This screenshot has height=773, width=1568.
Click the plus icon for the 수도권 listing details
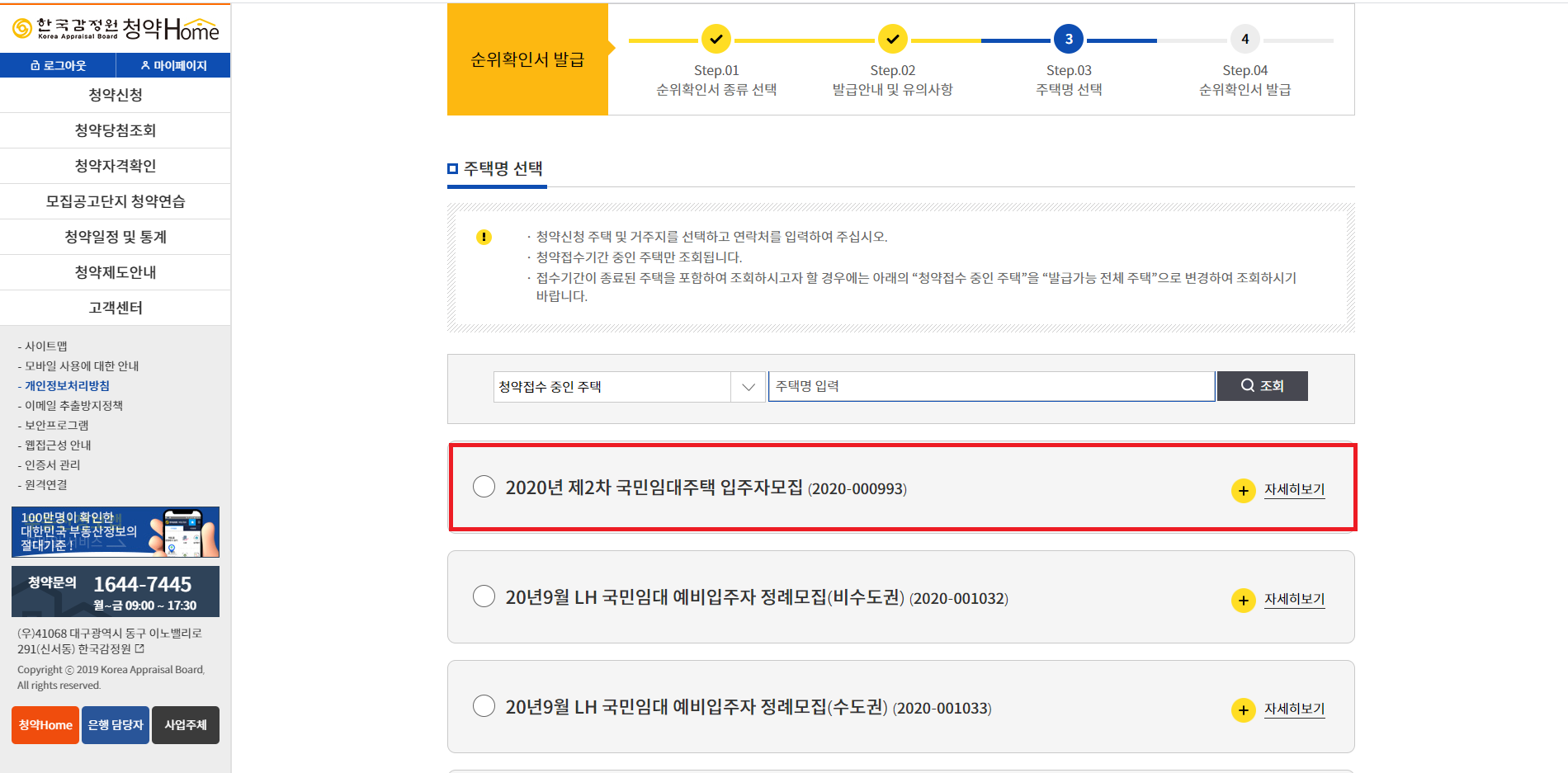(1243, 709)
